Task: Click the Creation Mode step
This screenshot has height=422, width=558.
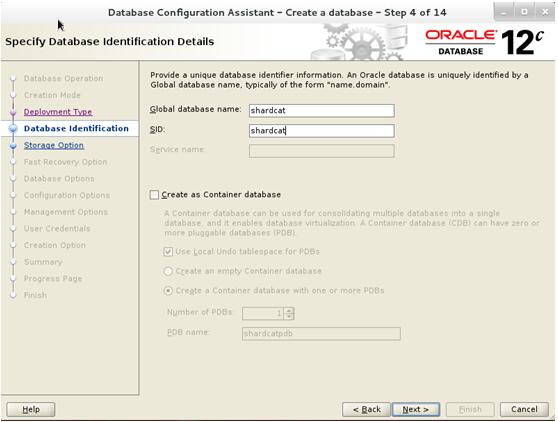Action: (x=52, y=95)
